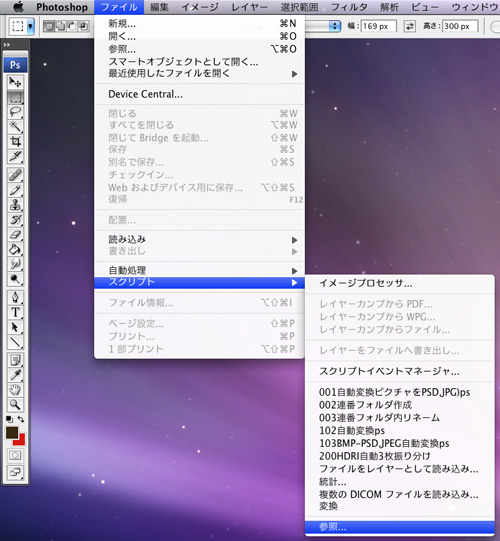The width and height of the screenshot is (500, 541).
Task: Select the Crop tool
Action: [x=15, y=141]
